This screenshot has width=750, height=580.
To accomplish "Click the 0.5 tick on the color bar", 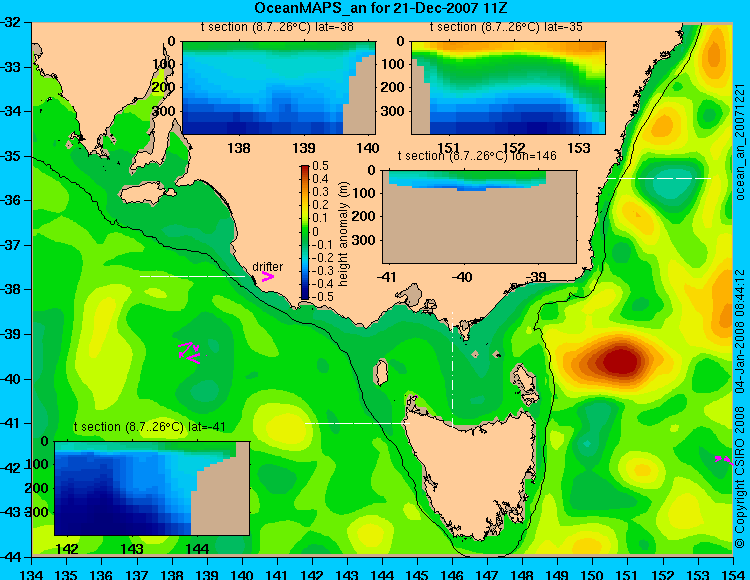I will [320, 166].
